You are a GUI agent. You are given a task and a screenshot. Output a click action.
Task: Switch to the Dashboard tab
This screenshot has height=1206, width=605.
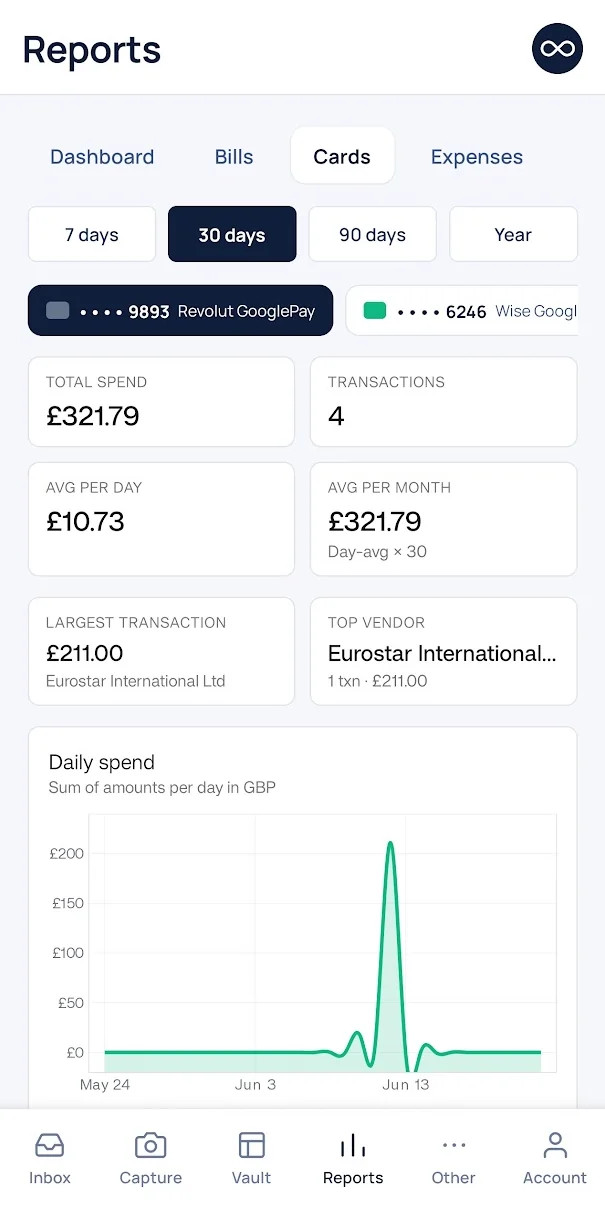click(102, 157)
